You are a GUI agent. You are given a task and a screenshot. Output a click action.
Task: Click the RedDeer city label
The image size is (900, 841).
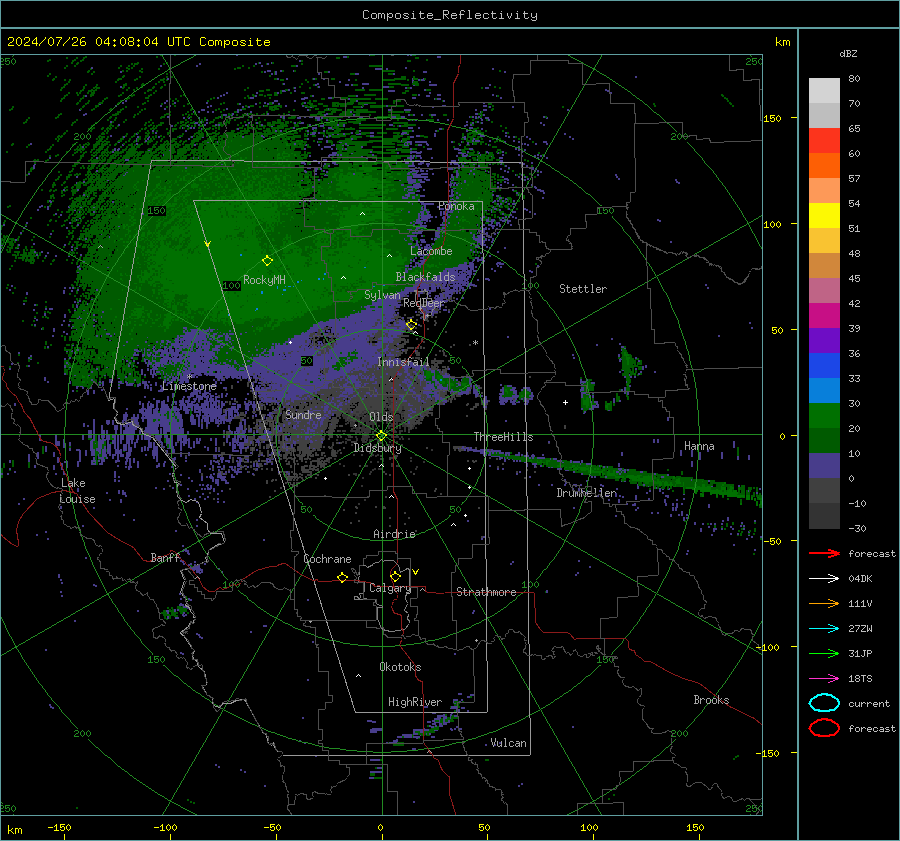(424, 303)
